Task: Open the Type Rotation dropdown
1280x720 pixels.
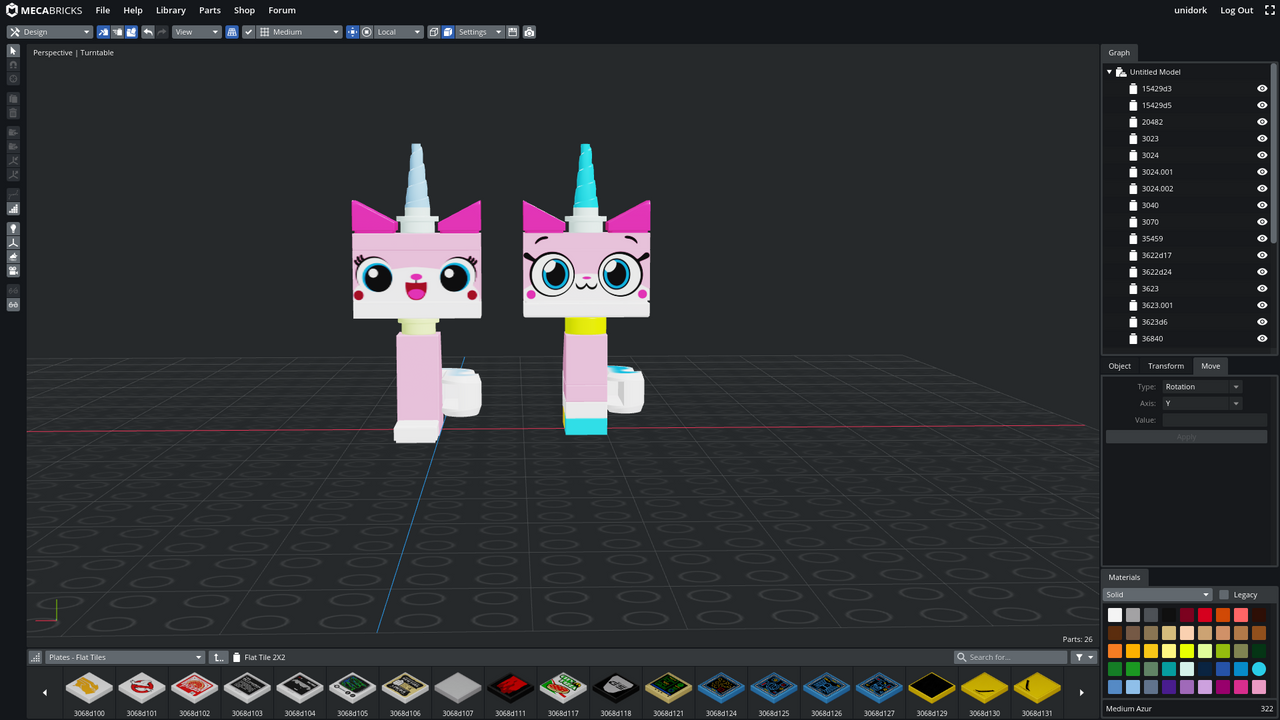Action: [1202, 387]
